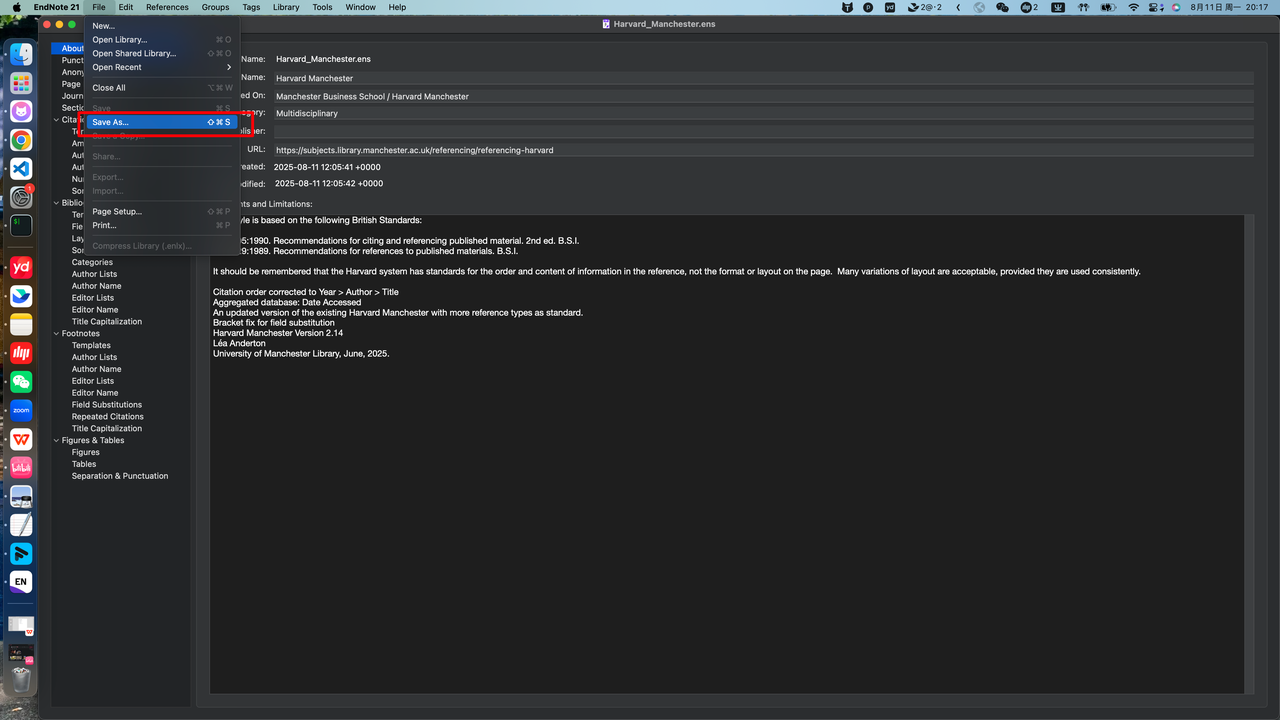Select Categories under Bibliography
1280x720 pixels.
coord(92,262)
